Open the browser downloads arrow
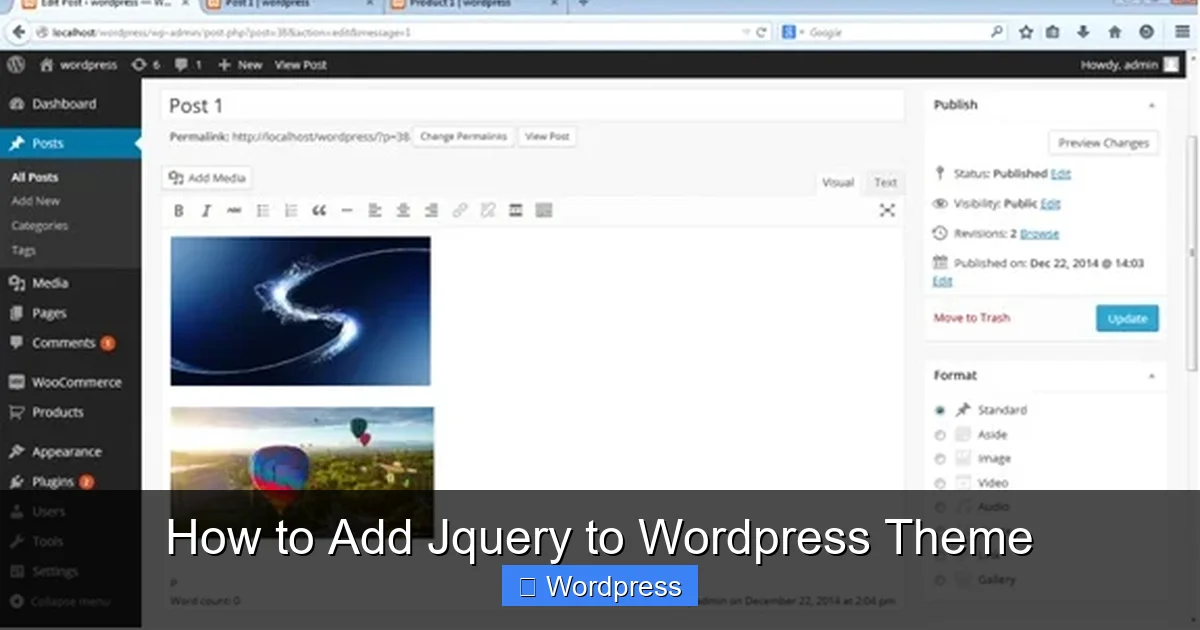Image resolution: width=1200 pixels, height=630 pixels. [x=1083, y=32]
